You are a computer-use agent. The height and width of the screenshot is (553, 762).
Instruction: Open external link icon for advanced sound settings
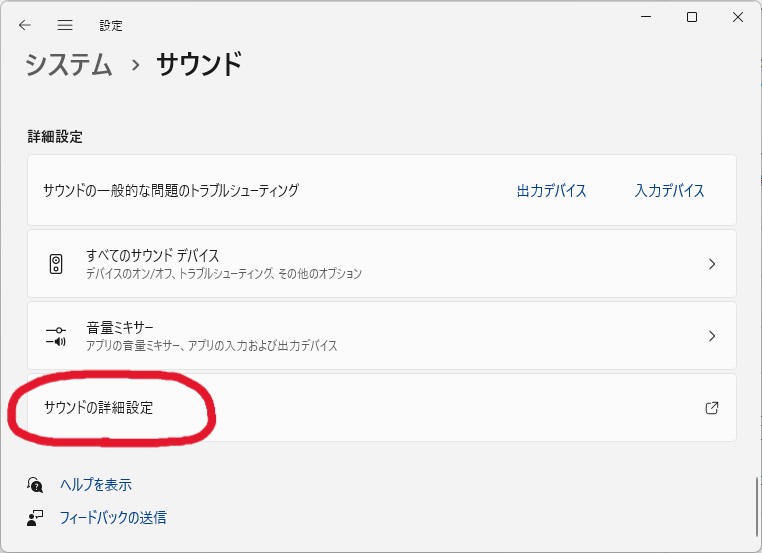711,408
